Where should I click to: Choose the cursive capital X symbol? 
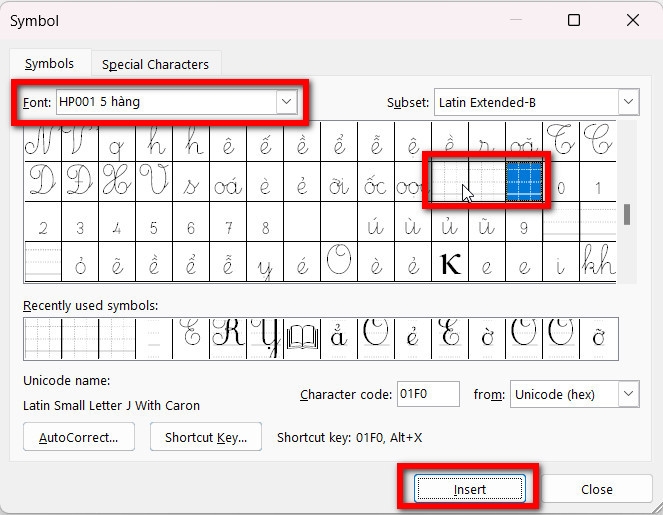click(117, 182)
